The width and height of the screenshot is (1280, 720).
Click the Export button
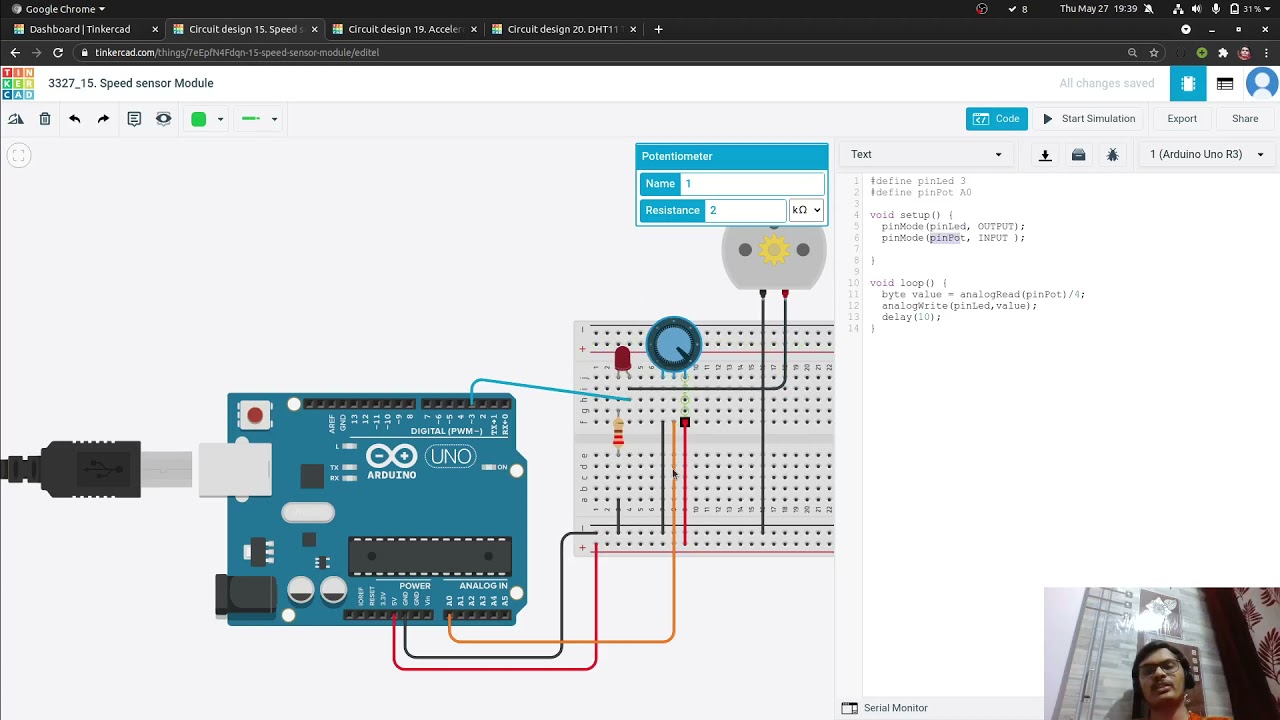(x=1182, y=119)
